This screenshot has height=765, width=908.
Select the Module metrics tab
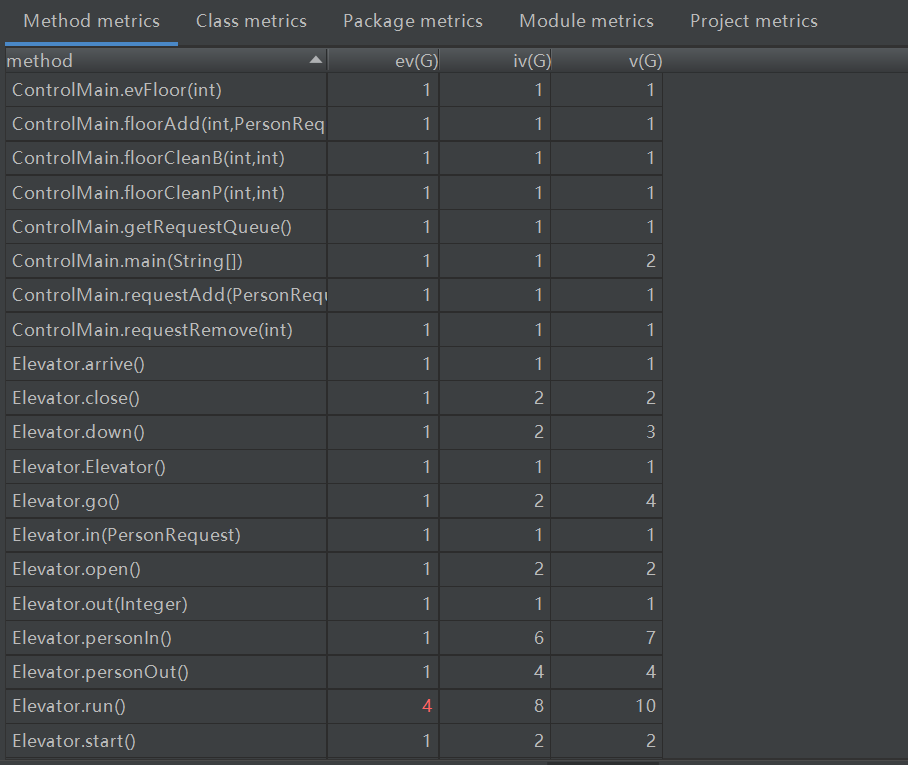[586, 21]
